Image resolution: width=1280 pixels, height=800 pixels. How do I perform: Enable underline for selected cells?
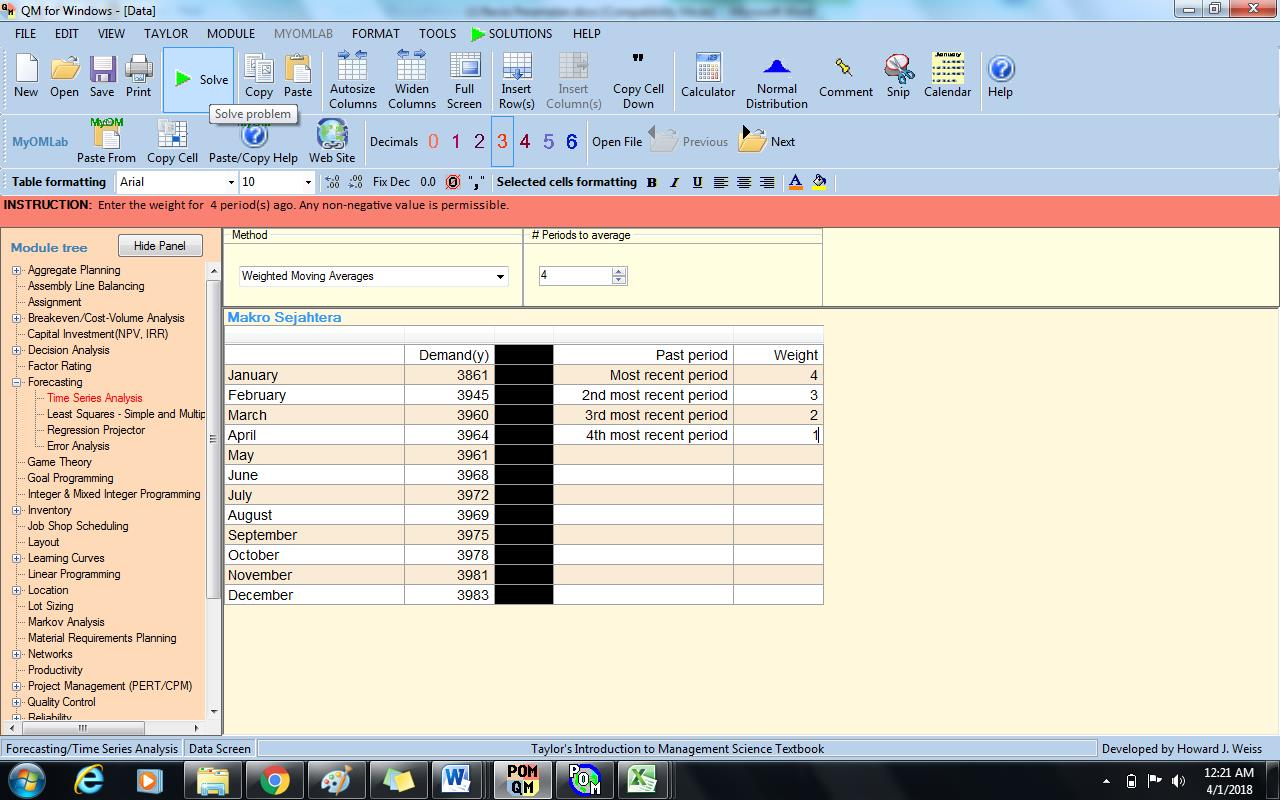coord(697,182)
